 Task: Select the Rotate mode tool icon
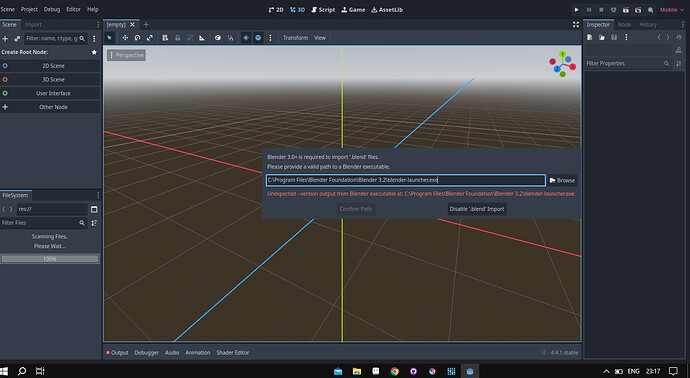[x=137, y=38]
